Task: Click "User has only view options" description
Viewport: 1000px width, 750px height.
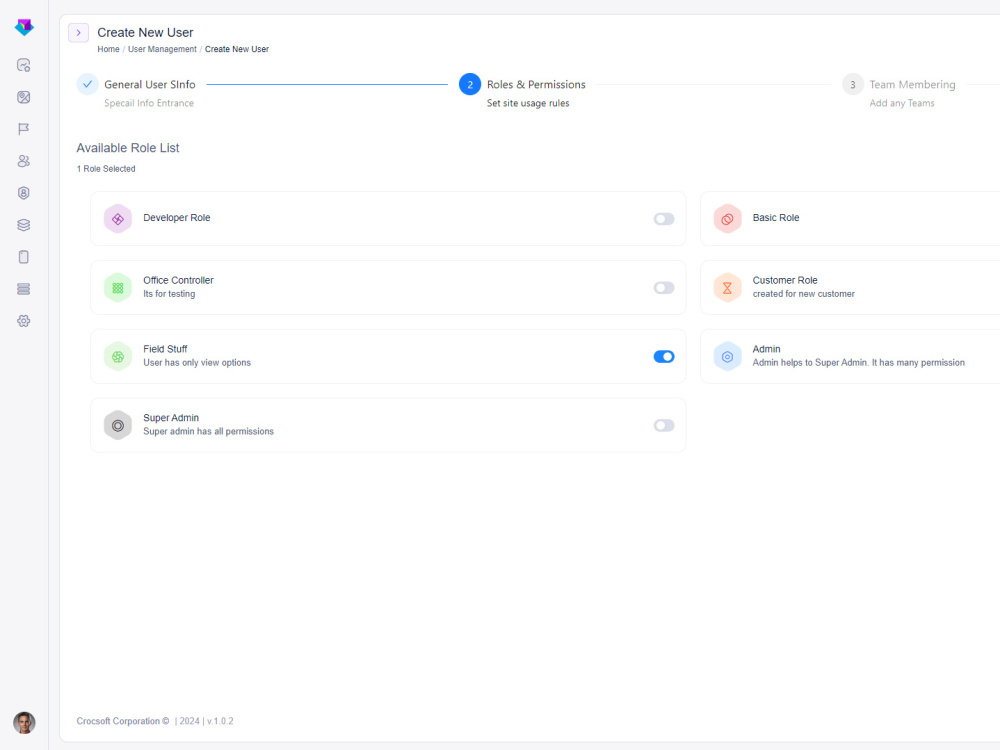Action: [x=197, y=363]
